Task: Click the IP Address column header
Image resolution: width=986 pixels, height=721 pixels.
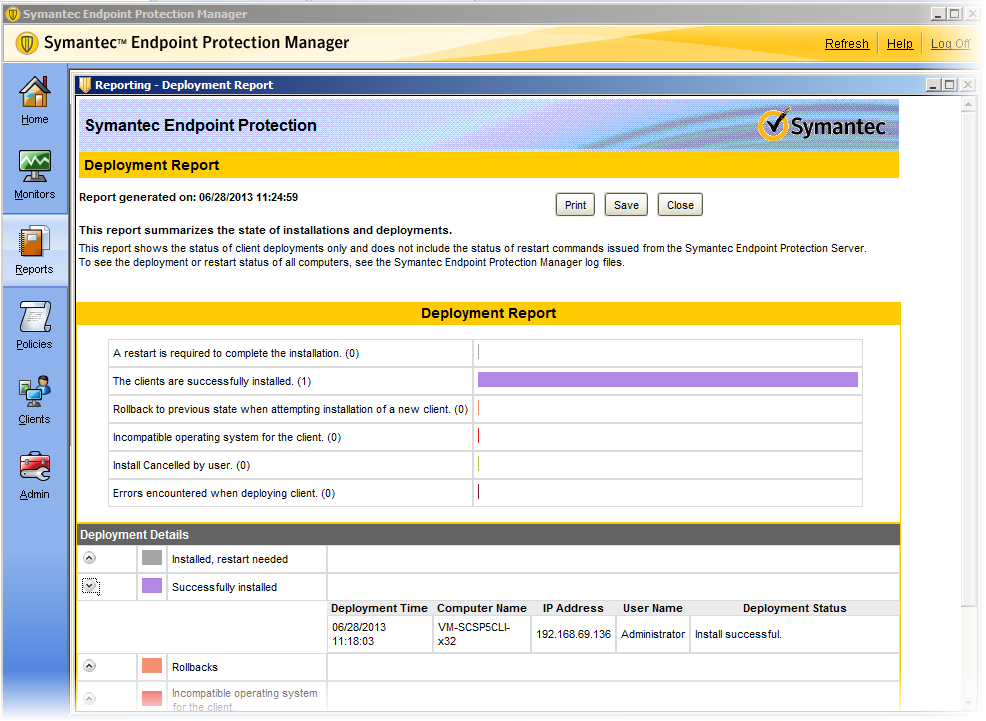Action: pos(573,608)
